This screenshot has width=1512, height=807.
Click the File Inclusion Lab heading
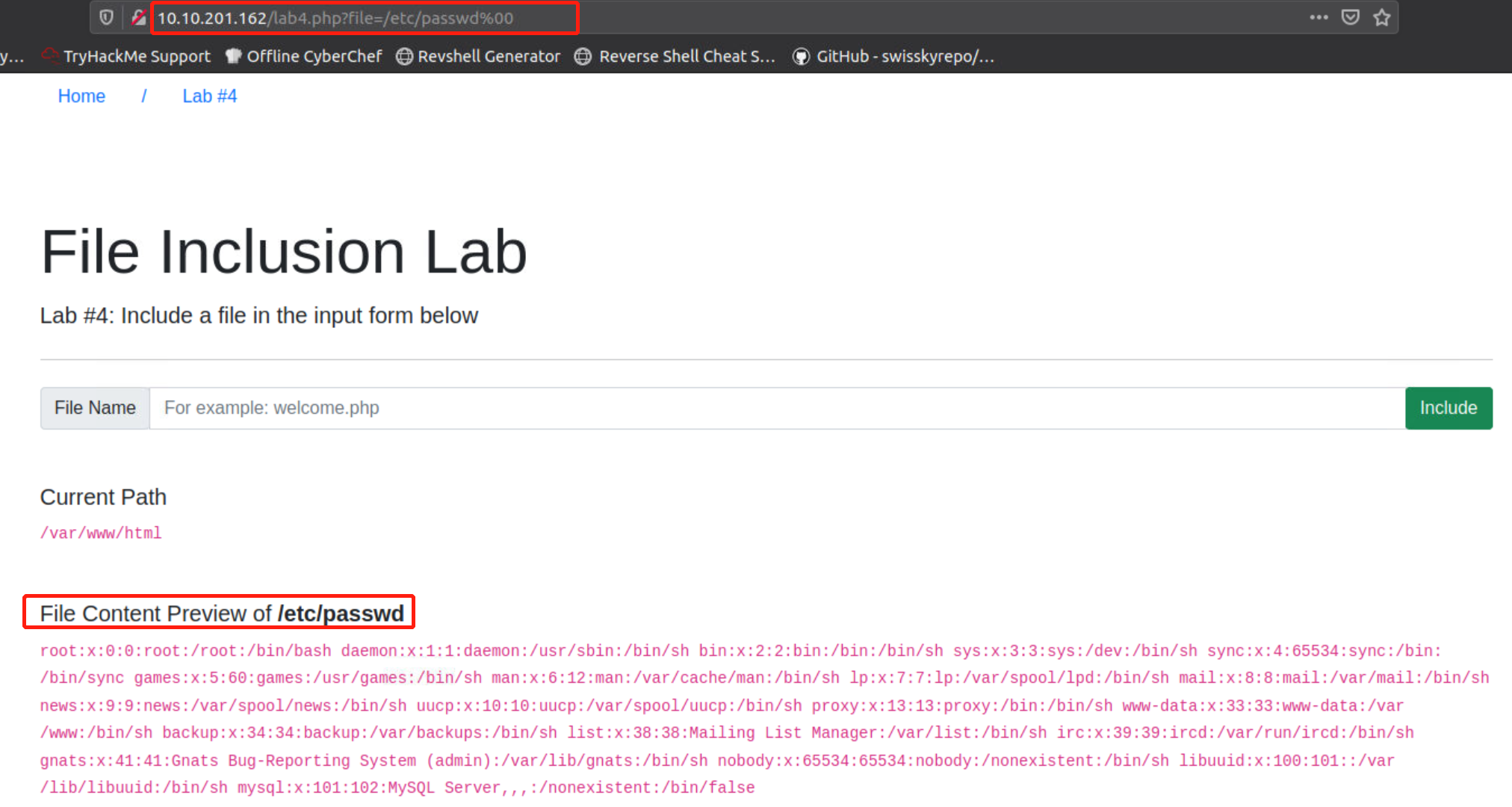pyautogui.click(x=284, y=252)
